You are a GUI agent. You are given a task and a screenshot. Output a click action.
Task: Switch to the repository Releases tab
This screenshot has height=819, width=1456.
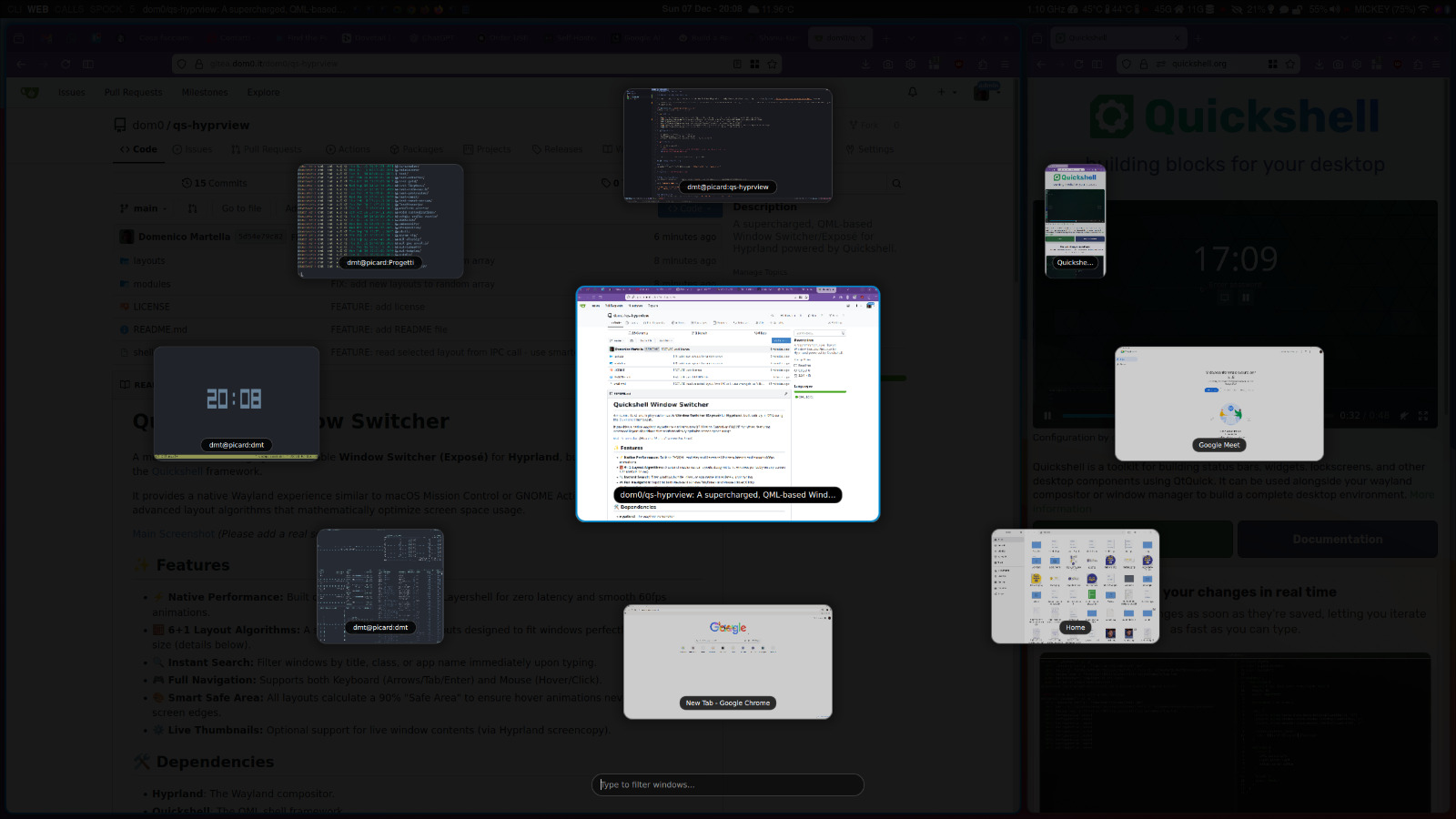(557, 149)
